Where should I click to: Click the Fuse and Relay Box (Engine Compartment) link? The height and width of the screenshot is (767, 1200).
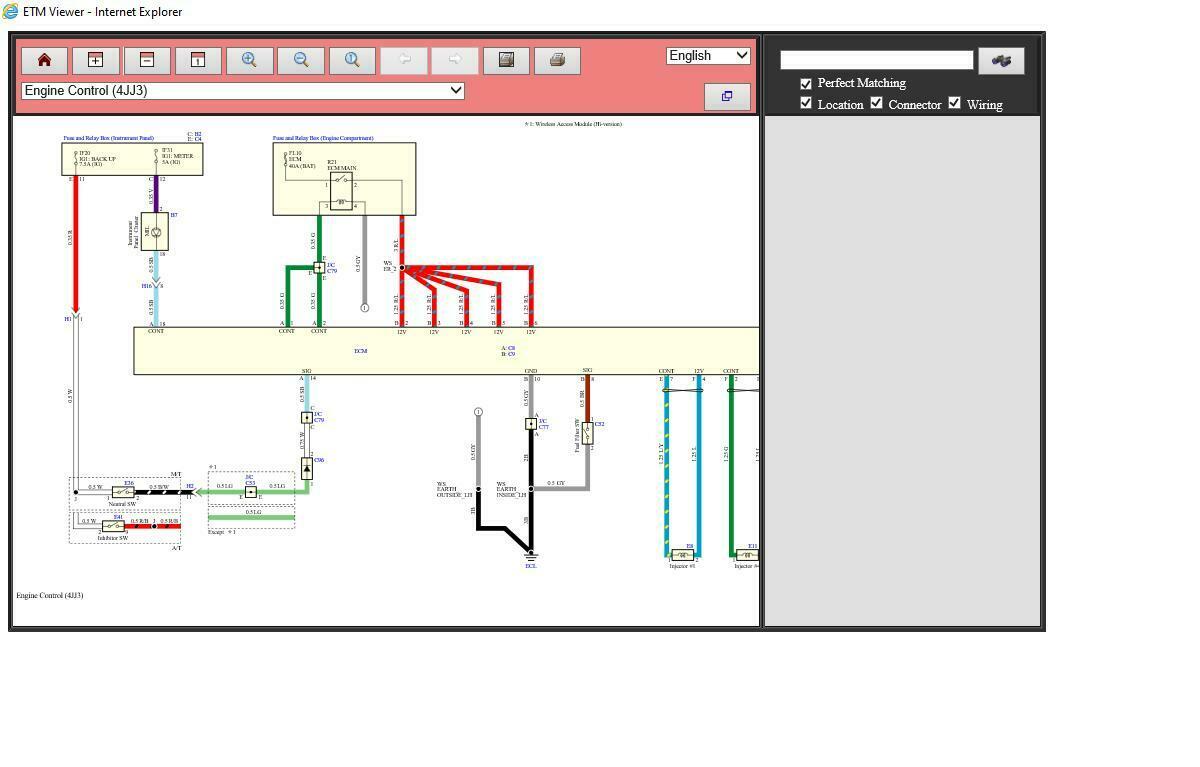[x=308, y=138]
